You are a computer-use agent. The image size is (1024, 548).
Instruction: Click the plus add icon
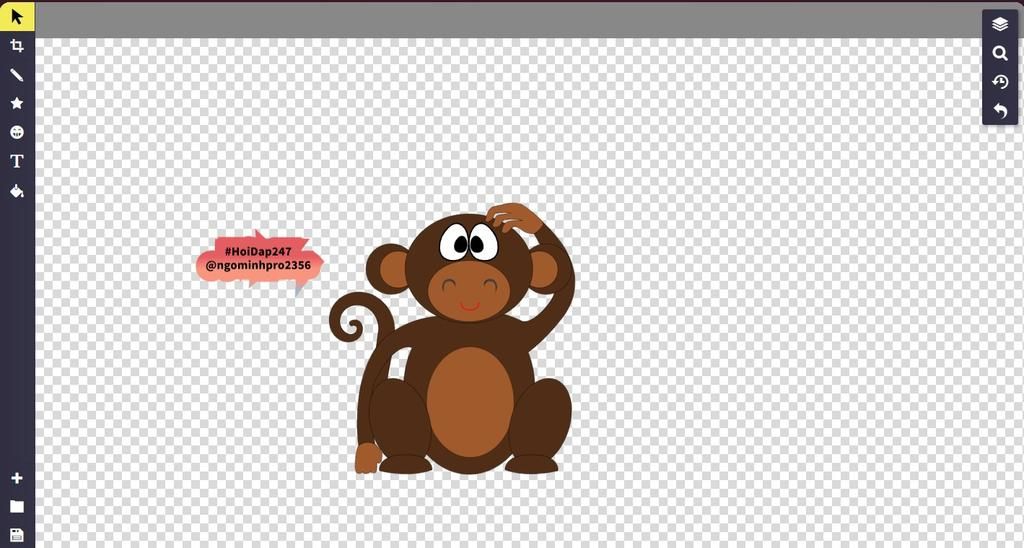pyautogui.click(x=17, y=478)
